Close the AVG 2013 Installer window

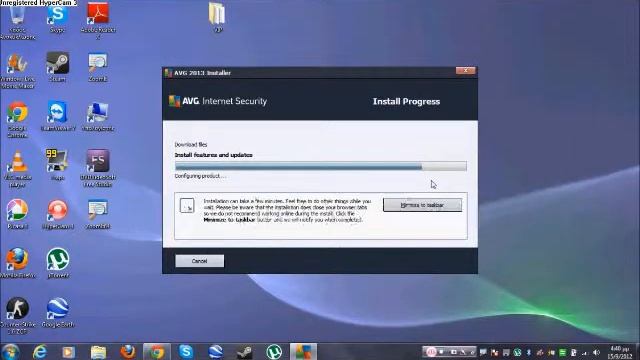(x=465, y=71)
